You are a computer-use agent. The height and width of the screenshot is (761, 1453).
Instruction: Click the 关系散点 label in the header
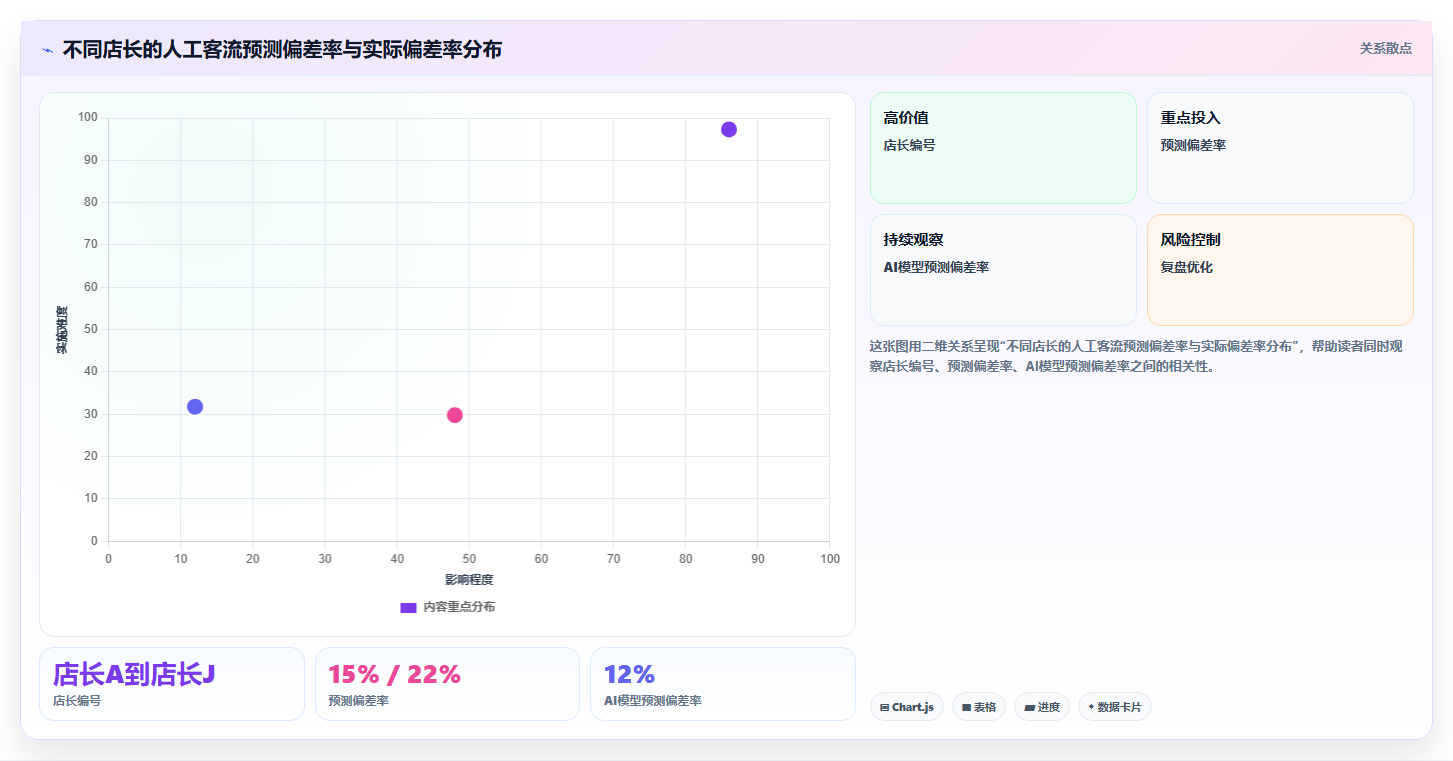1385,48
